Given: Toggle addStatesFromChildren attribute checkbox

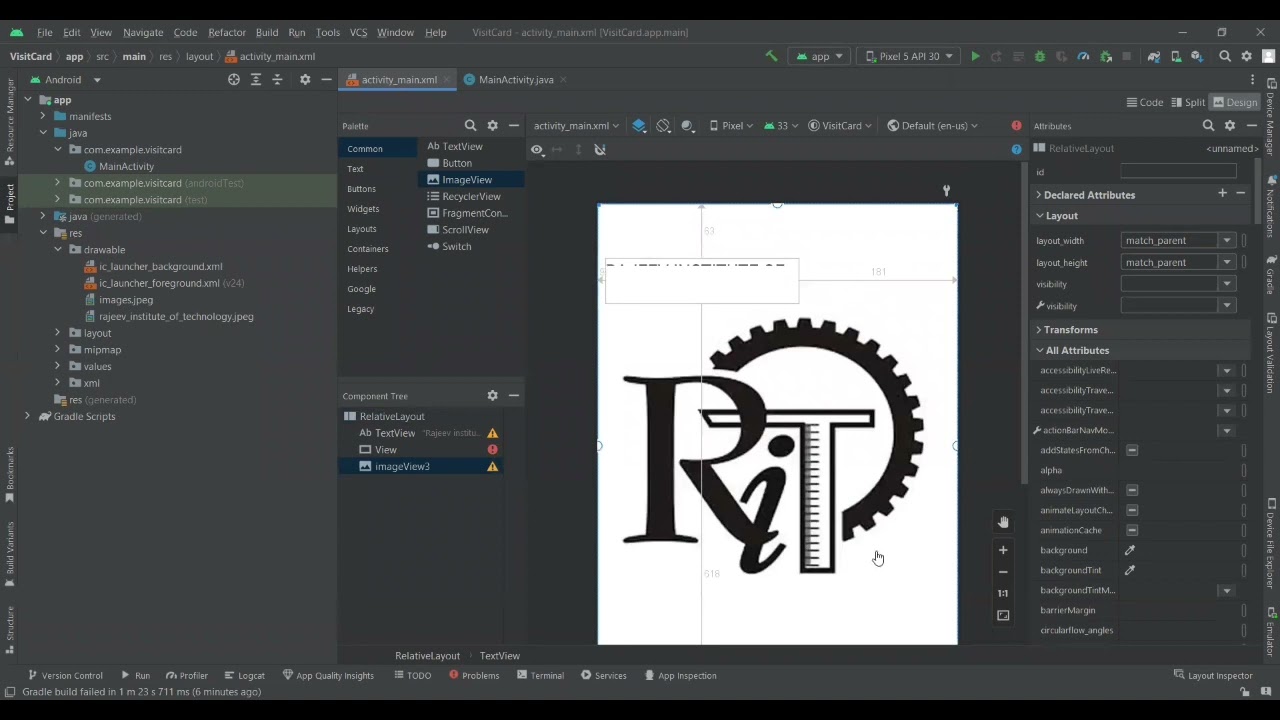Looking at the screenshot, I should 1132,450.
